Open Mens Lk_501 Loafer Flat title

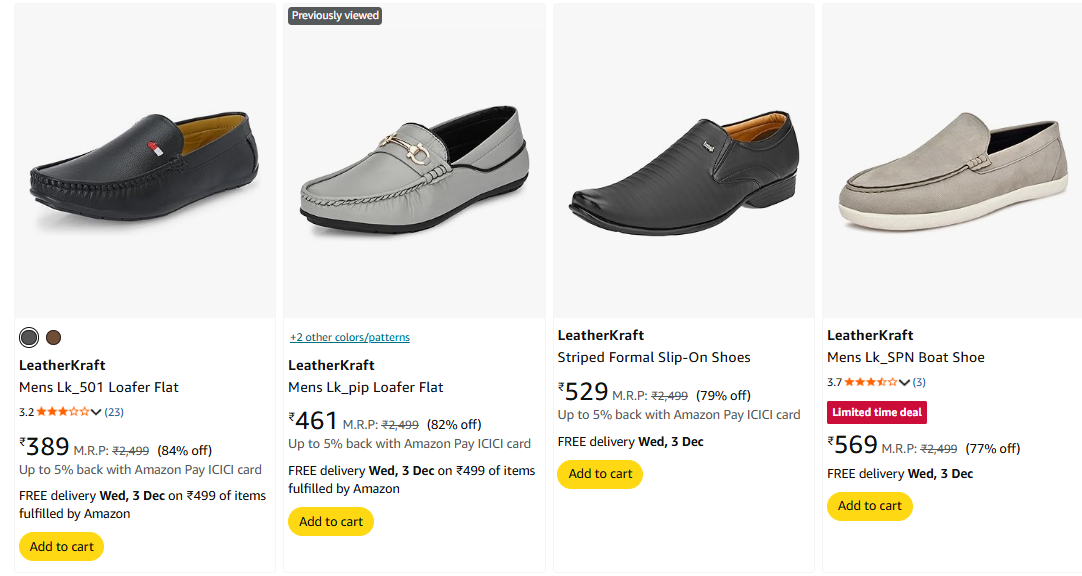tap(98, 387)
